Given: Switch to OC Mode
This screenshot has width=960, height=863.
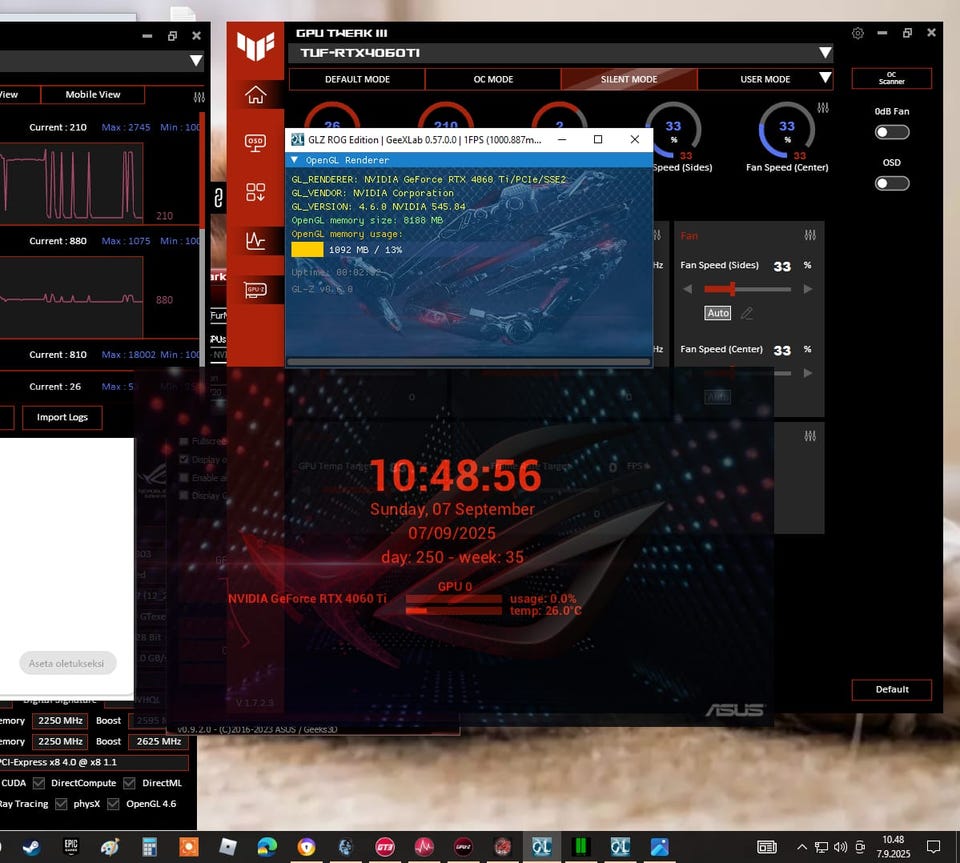Looking at the screenshot, I should tap(492, 79).
